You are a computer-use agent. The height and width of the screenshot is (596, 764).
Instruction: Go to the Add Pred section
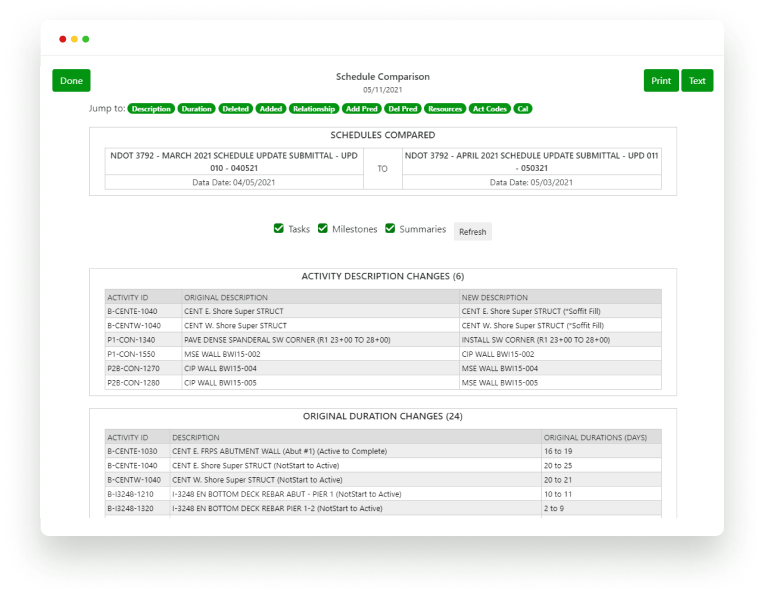pos(361,109)
